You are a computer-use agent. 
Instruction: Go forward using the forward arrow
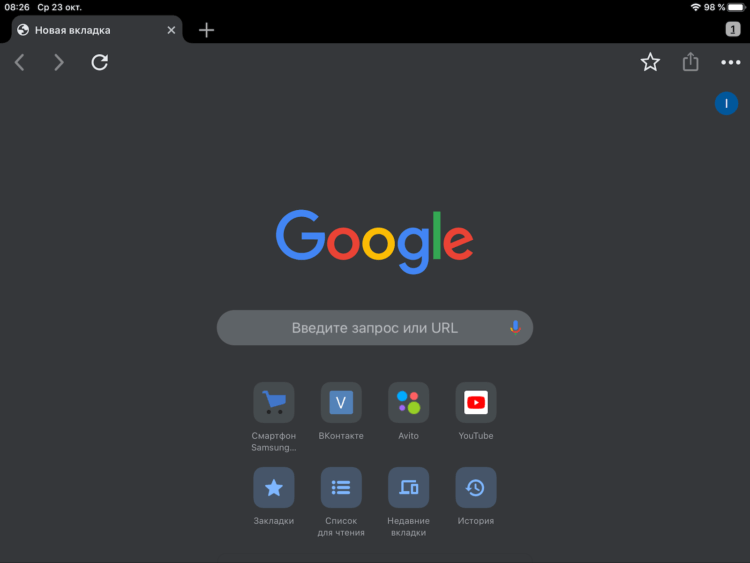pos(59,62)
